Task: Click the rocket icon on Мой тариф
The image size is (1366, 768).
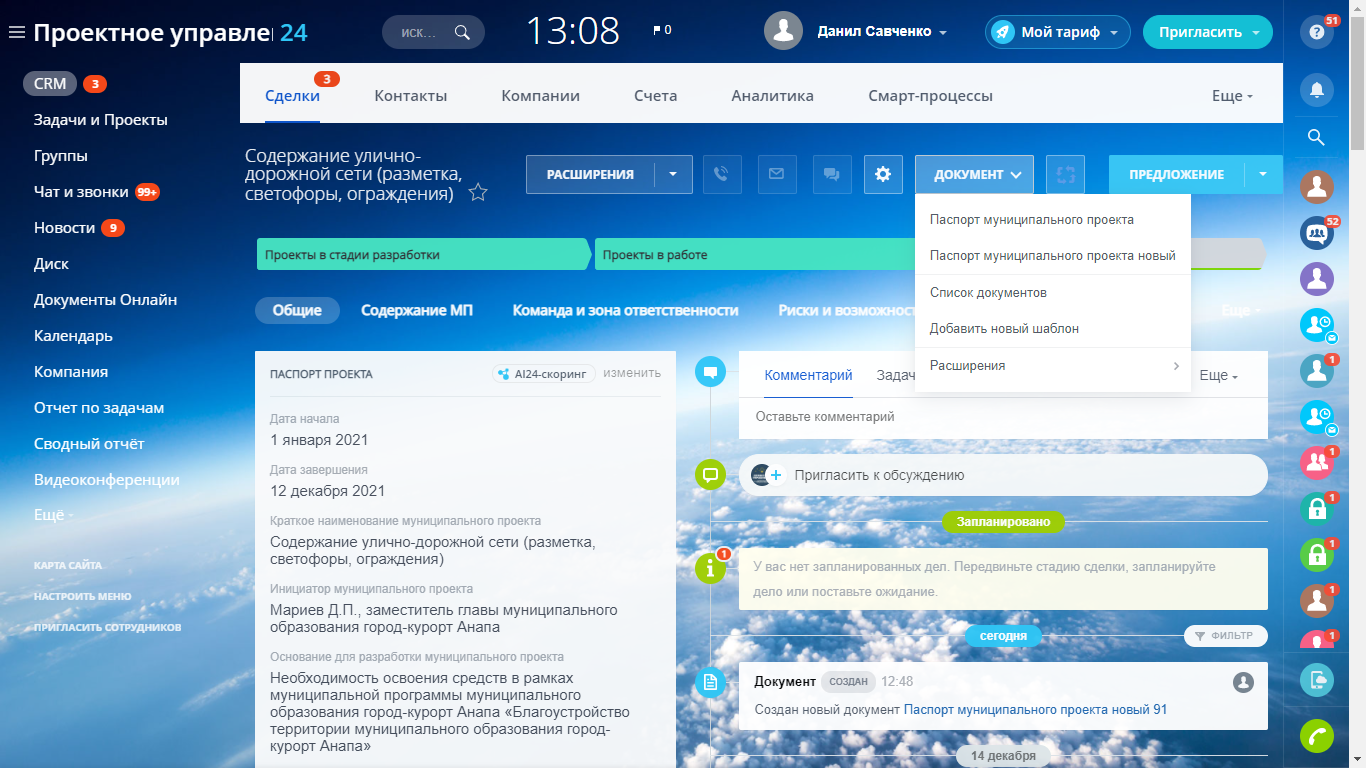Action: [x=1002, y=32]
